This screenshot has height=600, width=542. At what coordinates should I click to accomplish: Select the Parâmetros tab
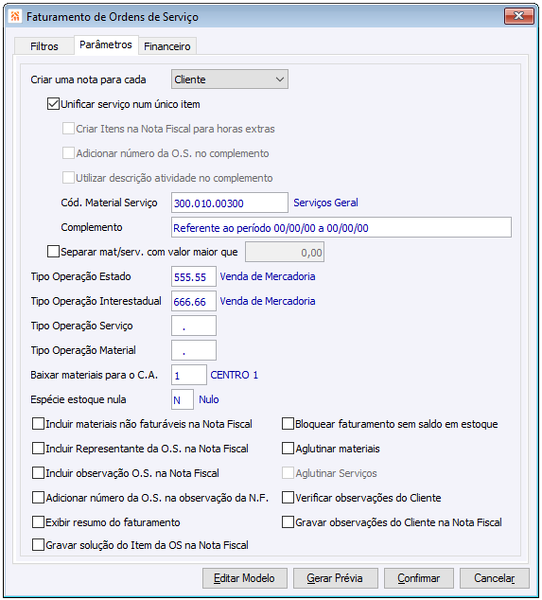click(106, 45)
